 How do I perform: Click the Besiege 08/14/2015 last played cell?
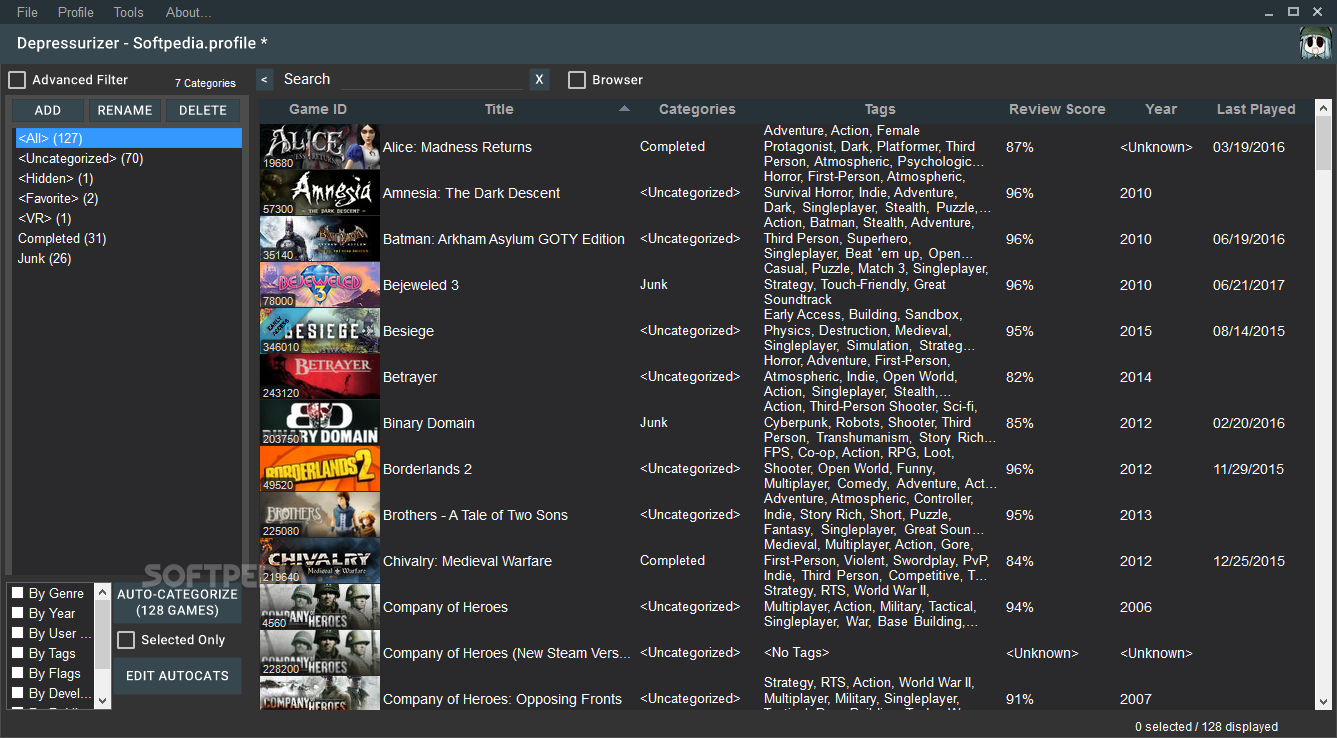click(x=1249, y=331)
